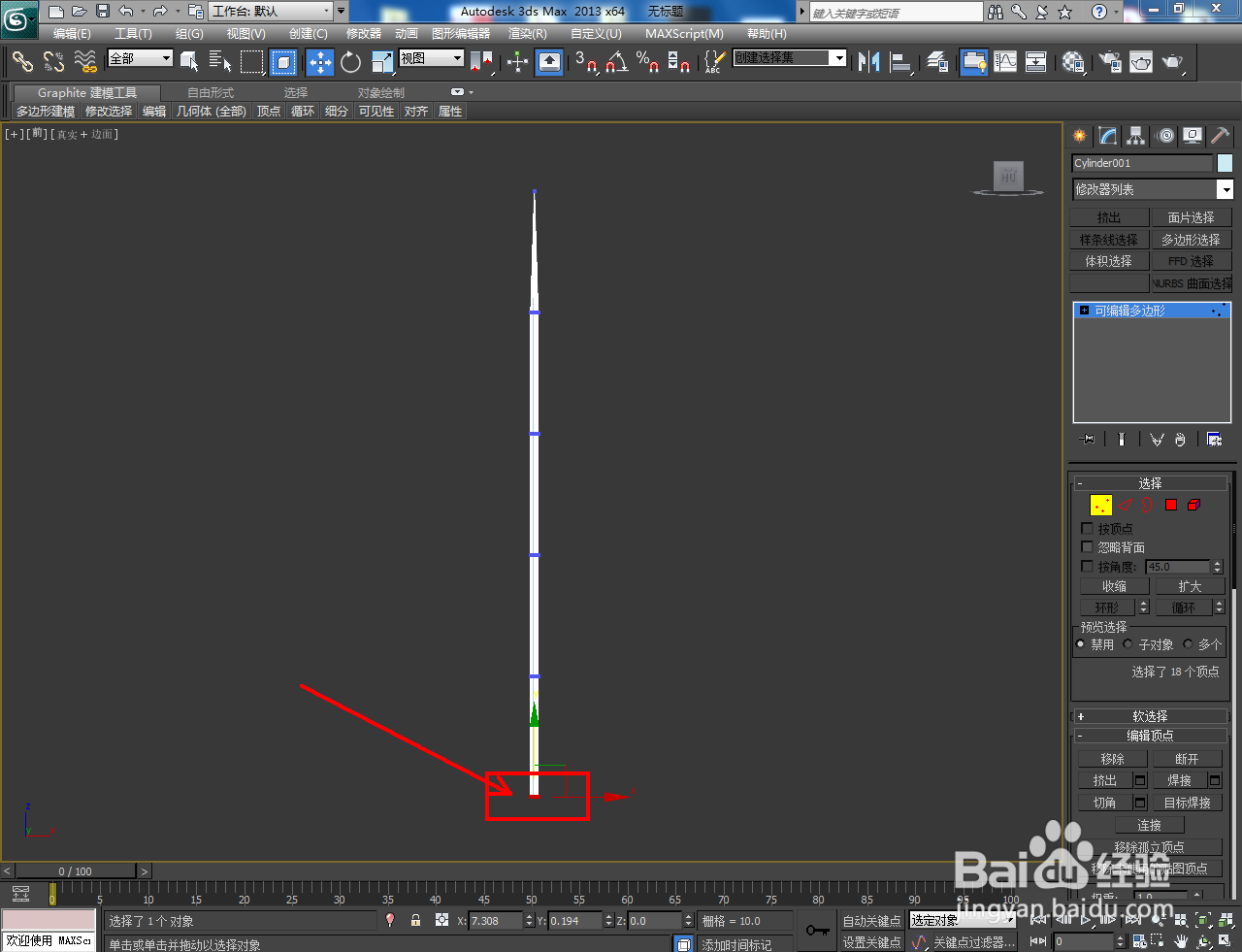
Task: Open the 渲染(R) menu
Action: (525, 34)
